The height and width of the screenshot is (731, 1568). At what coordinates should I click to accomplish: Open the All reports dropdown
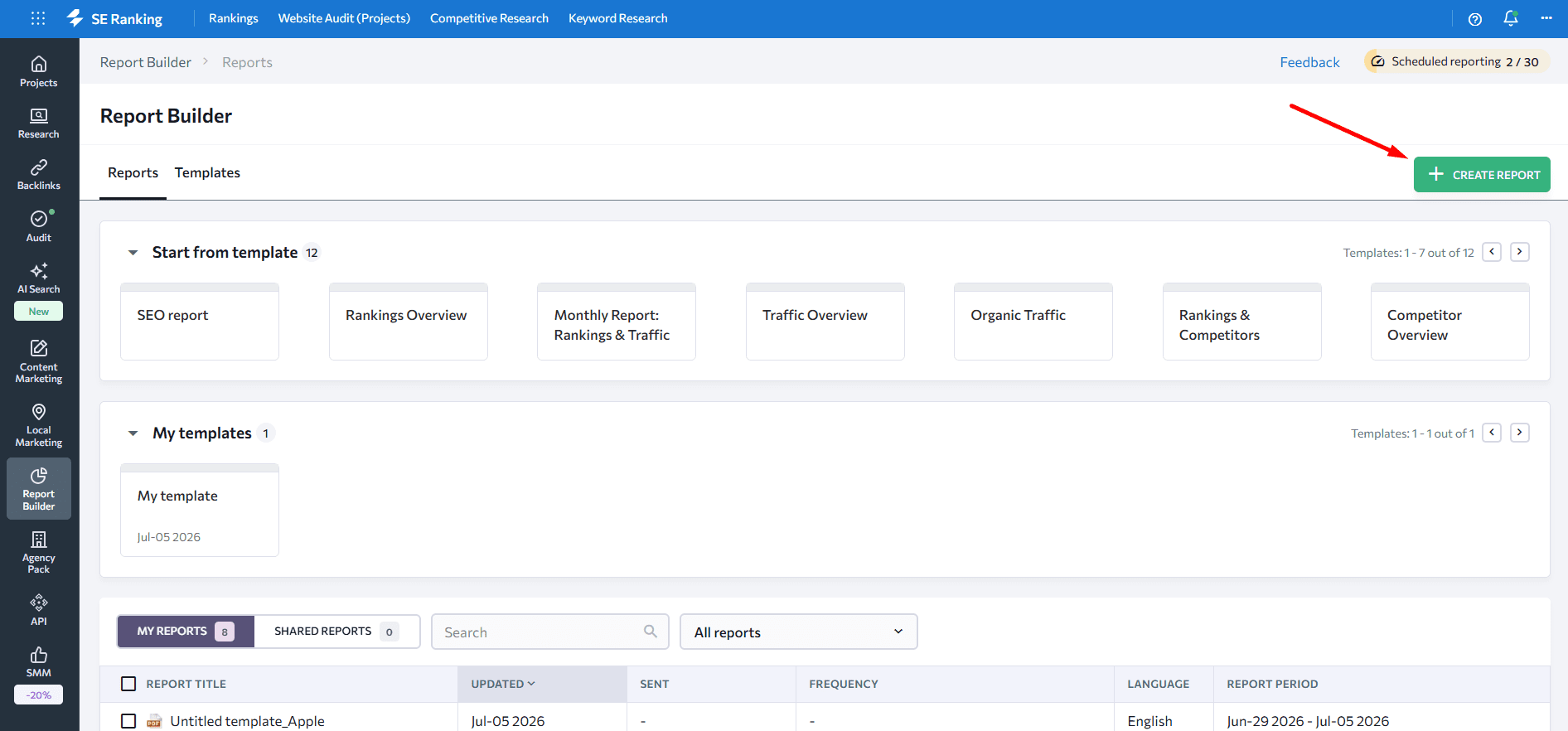[x=798, y=632]
